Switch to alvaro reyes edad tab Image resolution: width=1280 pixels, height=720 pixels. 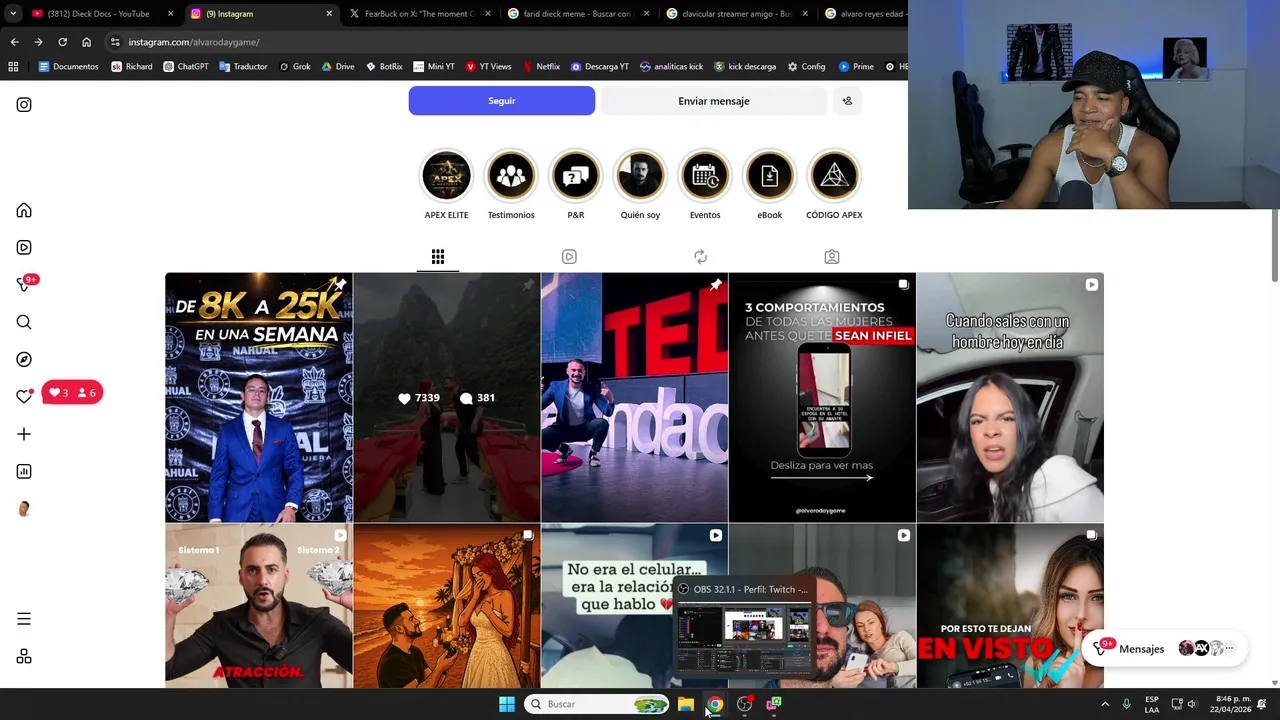coord(862,14)
